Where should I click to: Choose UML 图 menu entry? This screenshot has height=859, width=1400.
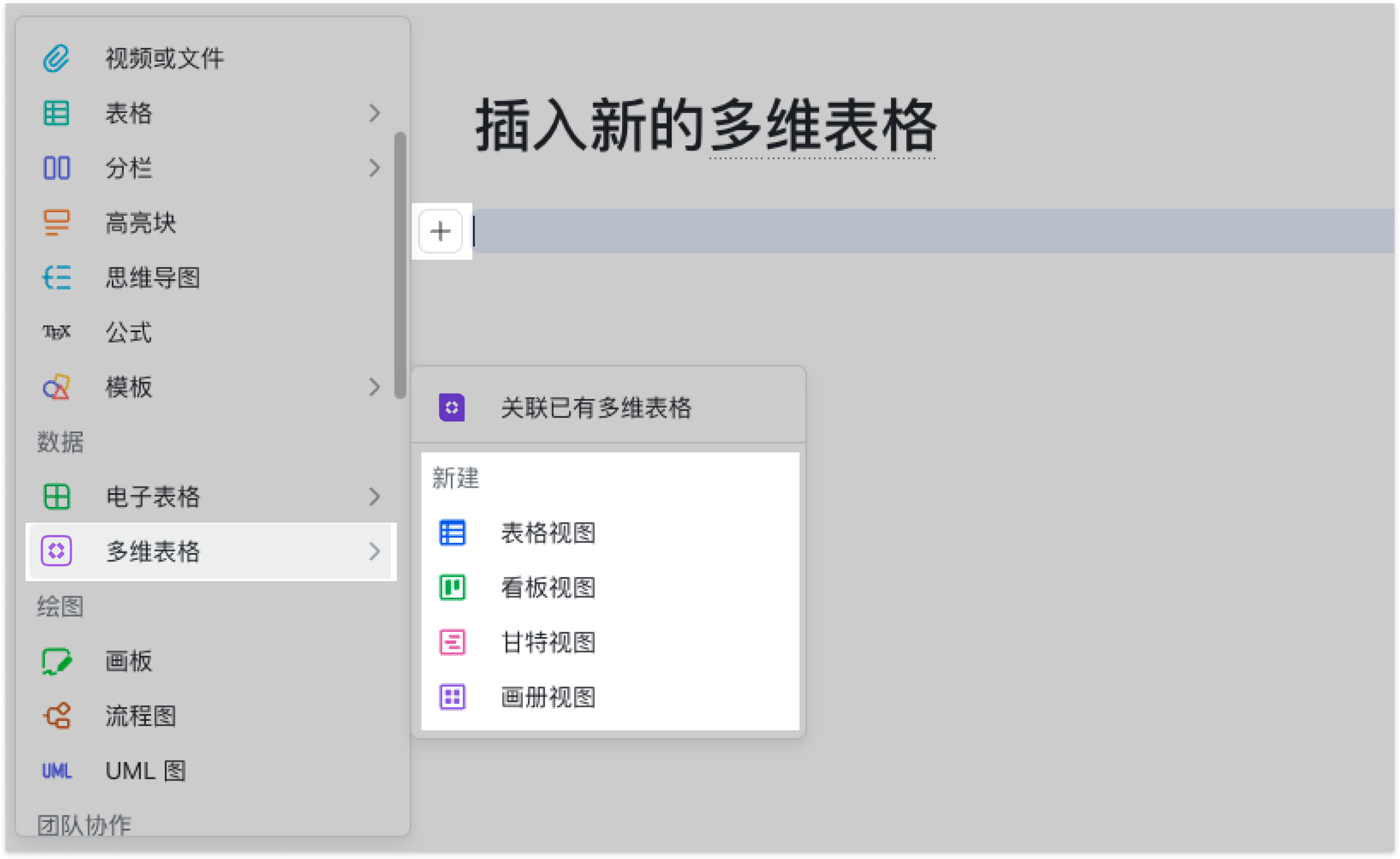(x=210, y=771)
